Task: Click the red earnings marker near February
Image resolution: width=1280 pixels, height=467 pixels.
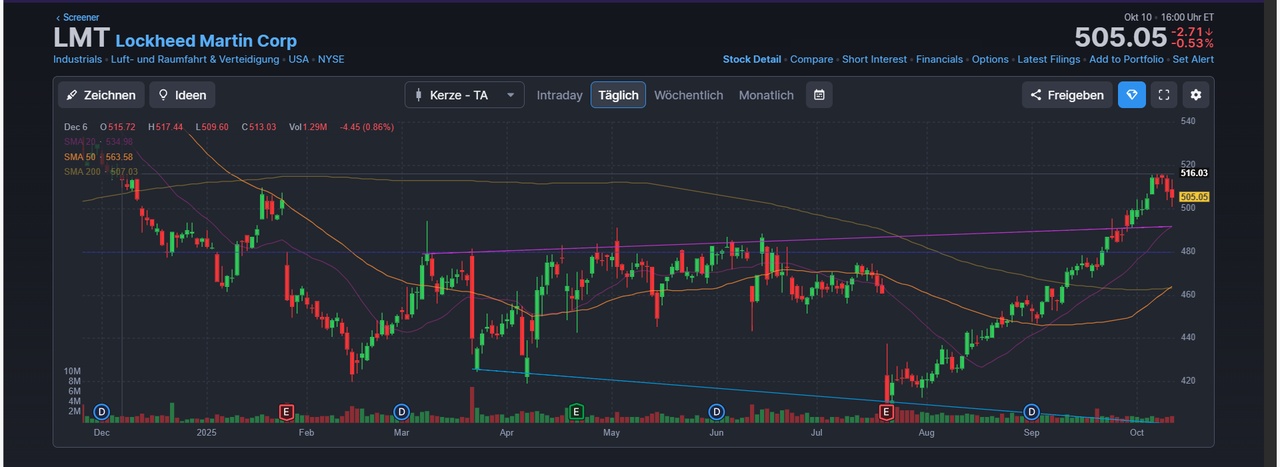Action: click(x=287, y=411)
